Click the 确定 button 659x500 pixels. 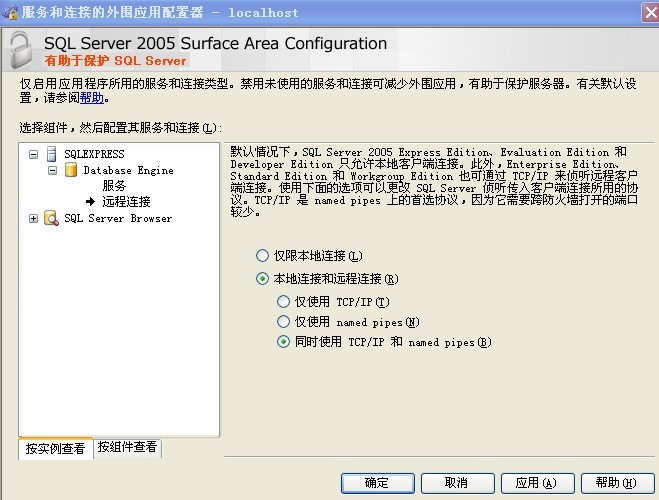pyautogui.click(x=377, y=483)
